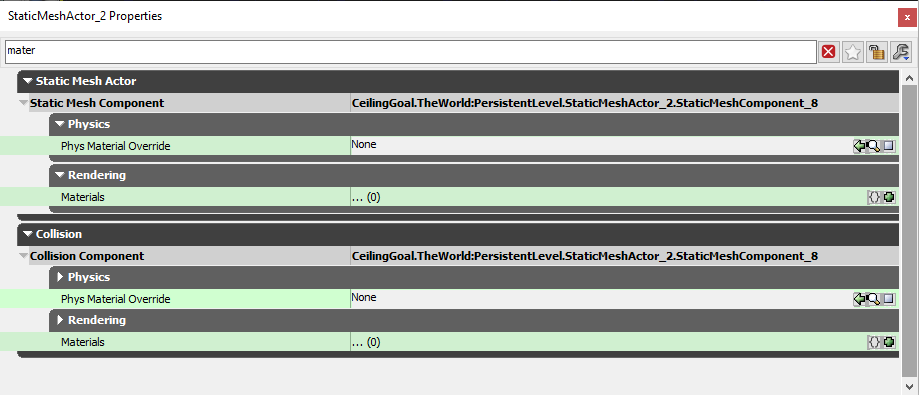Collapse the Collision category header

[28, 234]
